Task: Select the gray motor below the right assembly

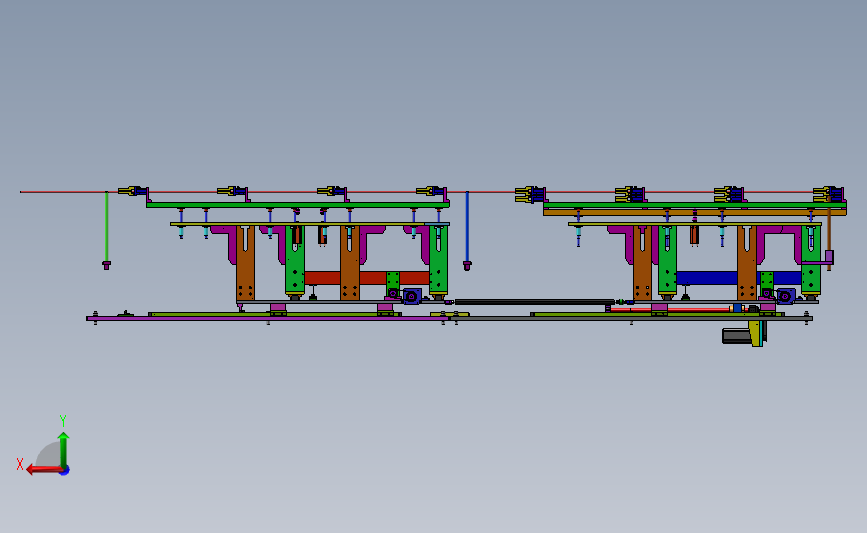Action: 736,336
